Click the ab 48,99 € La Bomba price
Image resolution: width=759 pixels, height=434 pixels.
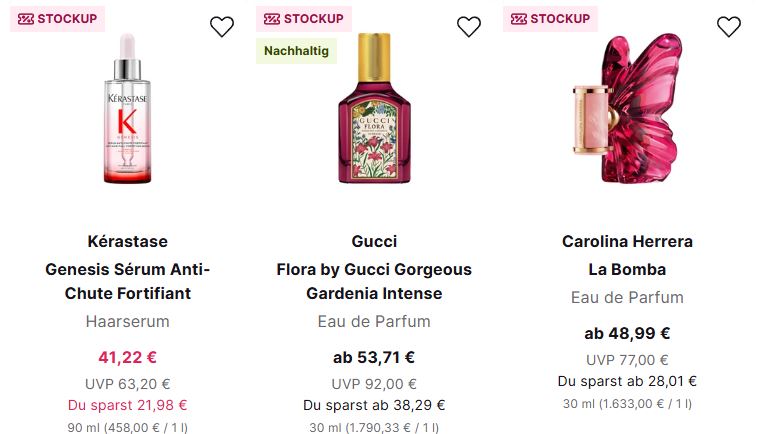pos(627,334)
